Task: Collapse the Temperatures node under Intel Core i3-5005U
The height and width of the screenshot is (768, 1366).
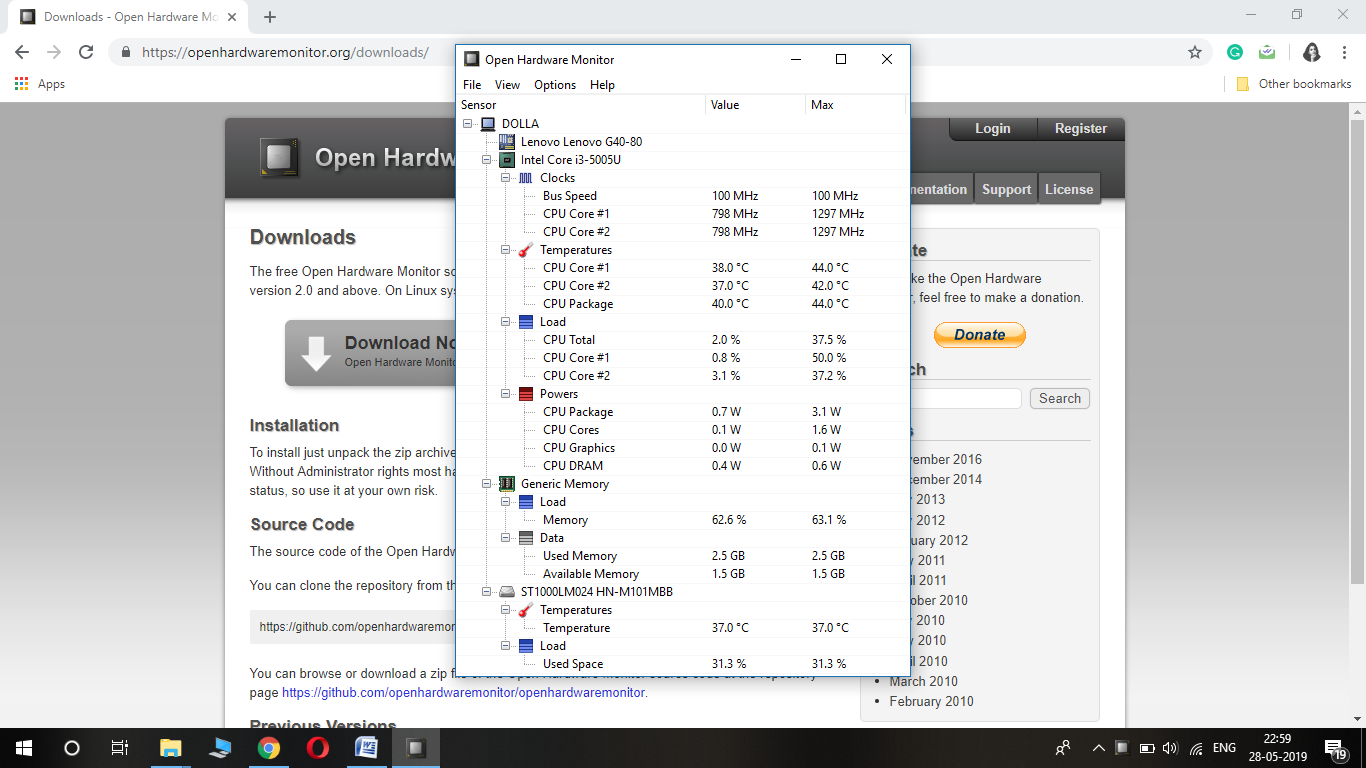Action: [x=506, y=250]
